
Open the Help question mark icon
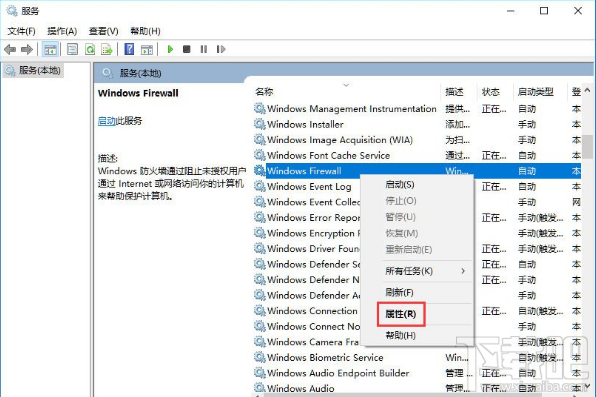[129, 49]
